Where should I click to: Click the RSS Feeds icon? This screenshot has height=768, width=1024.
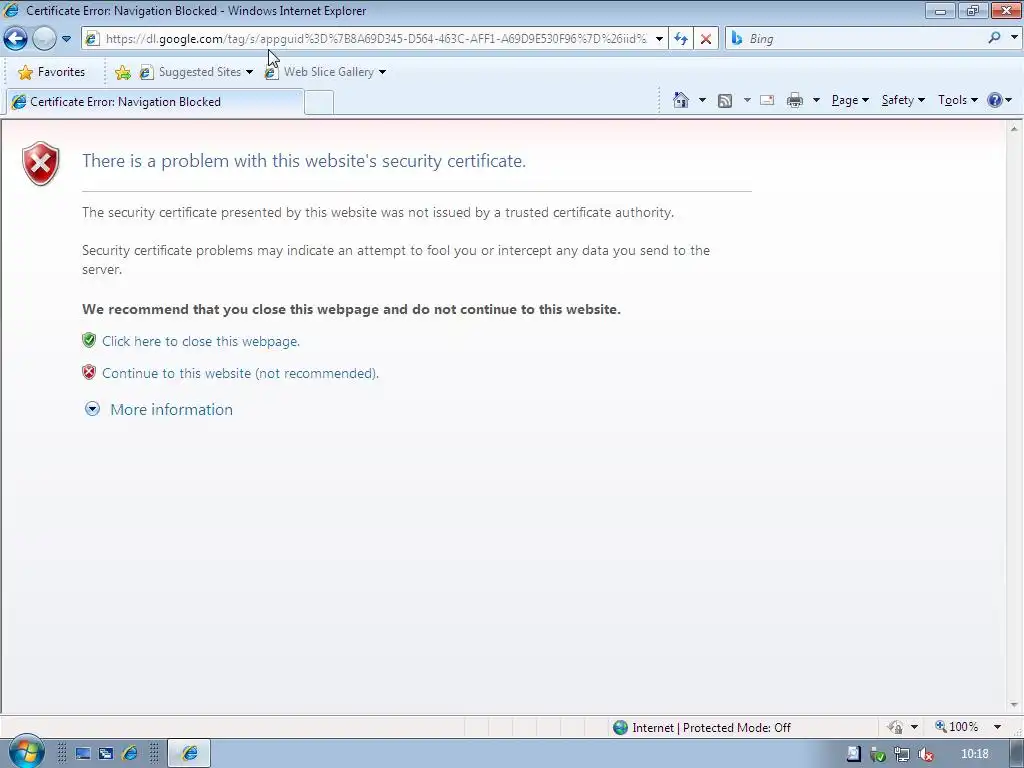point(725,101)
